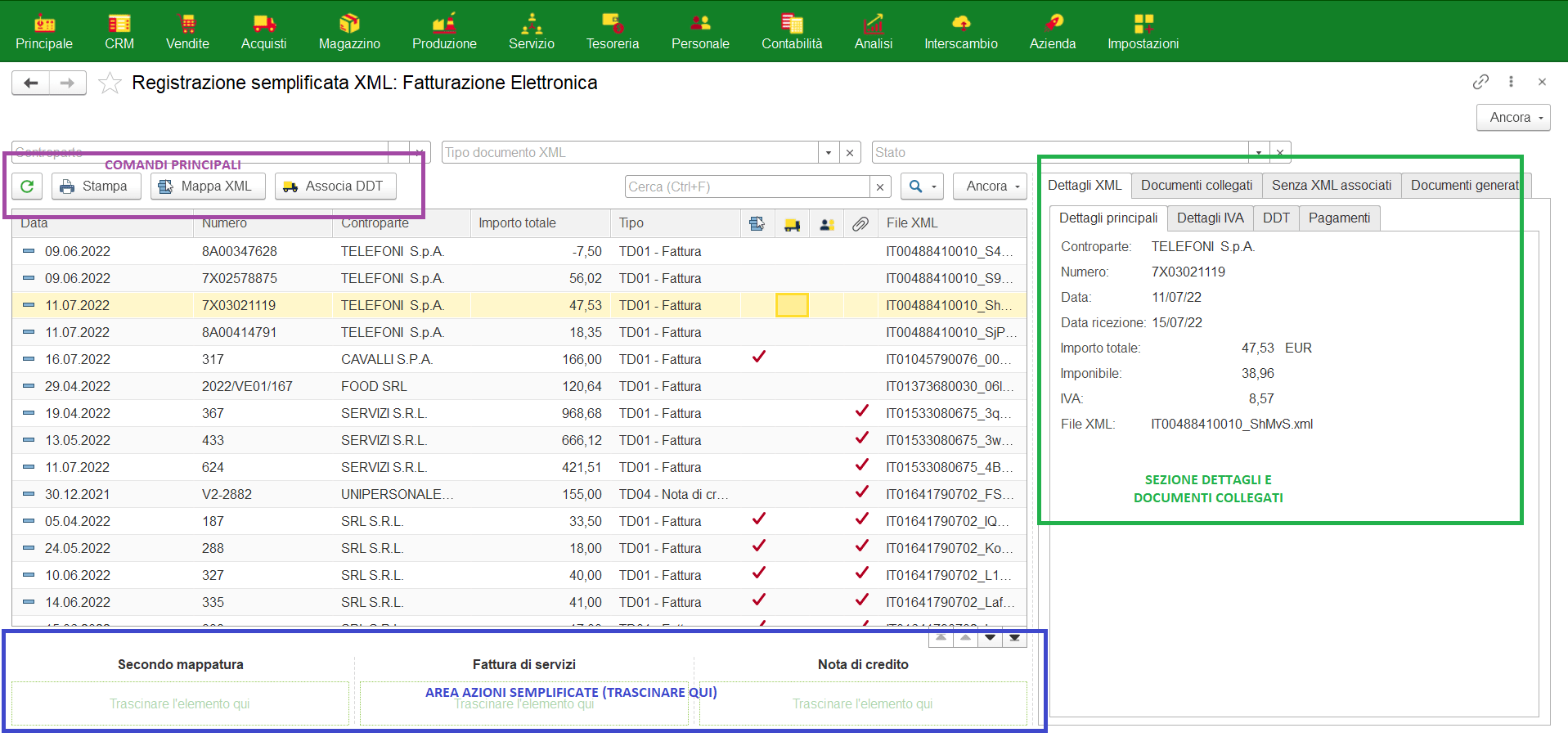Viewport: 1568px width, 737px height.
Task: Click the Mappa XML button
Action: click(208, 186)
